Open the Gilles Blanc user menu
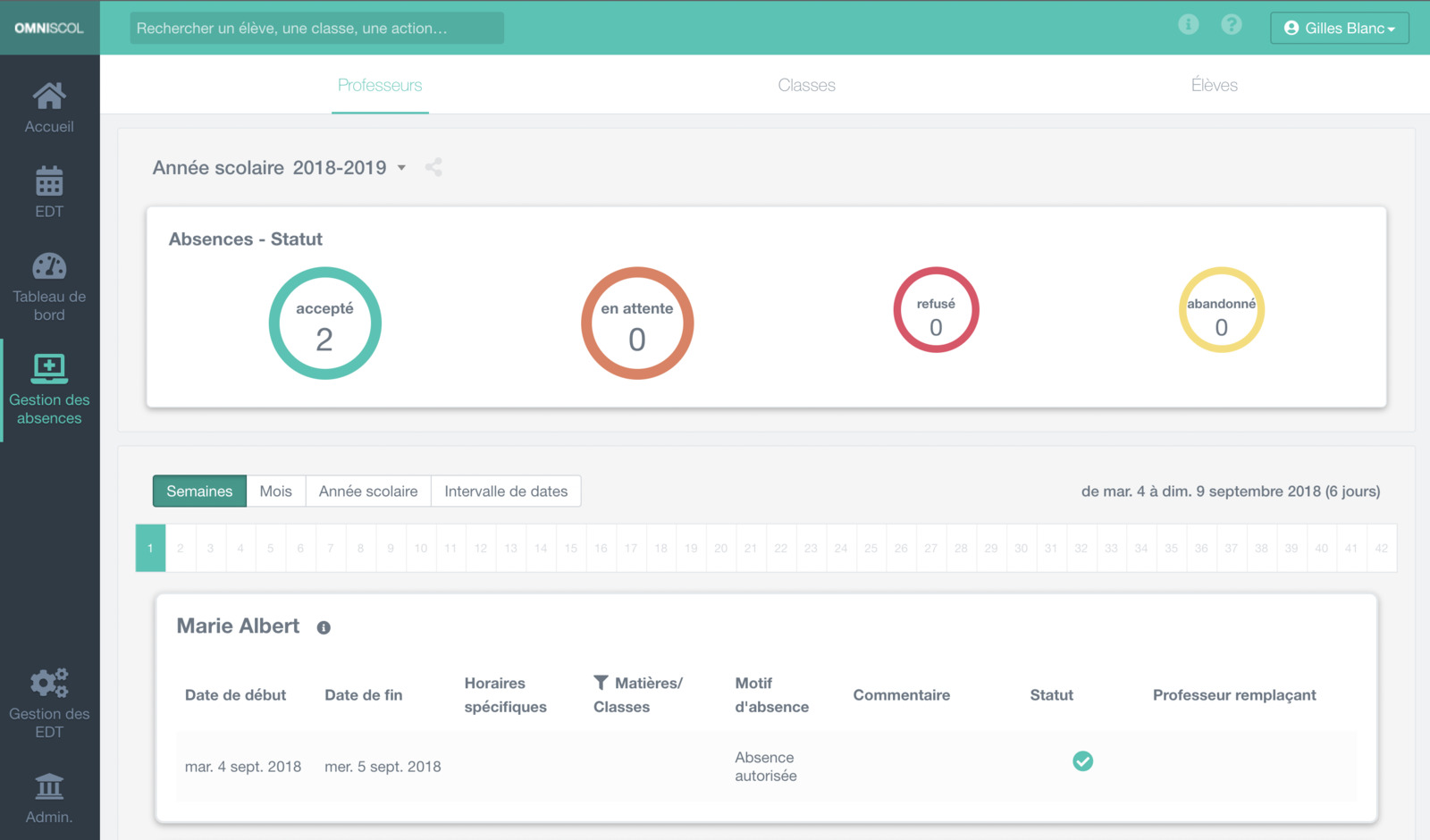The image size is (1430, 840). [1339, 28]
